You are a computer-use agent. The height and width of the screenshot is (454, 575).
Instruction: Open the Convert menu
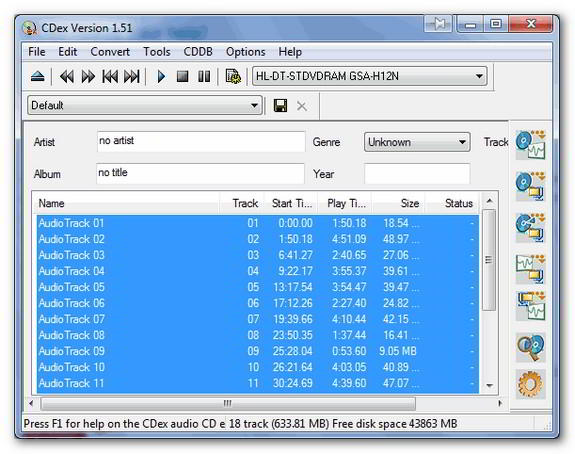110,52
